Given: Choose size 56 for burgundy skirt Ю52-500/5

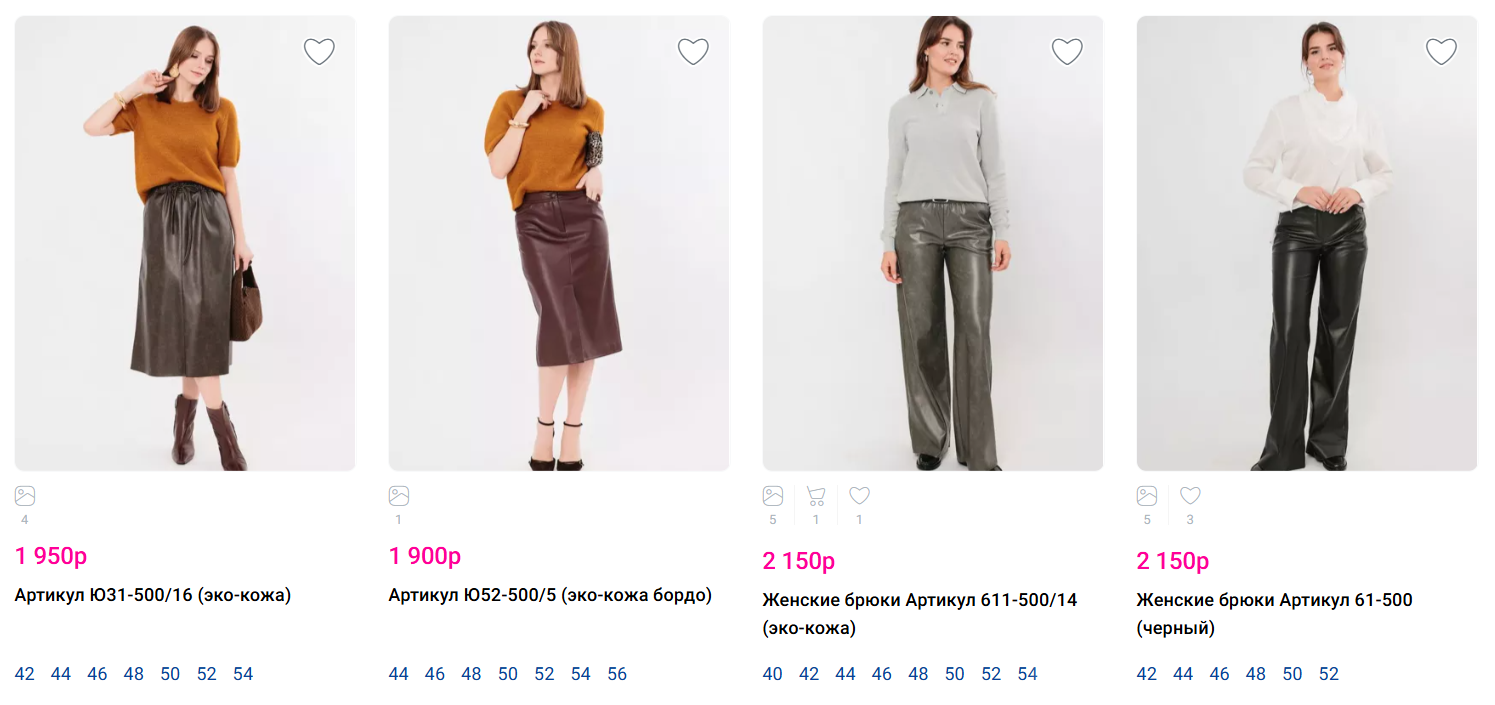Looking at the screenshot, I should tap(617, 674).
